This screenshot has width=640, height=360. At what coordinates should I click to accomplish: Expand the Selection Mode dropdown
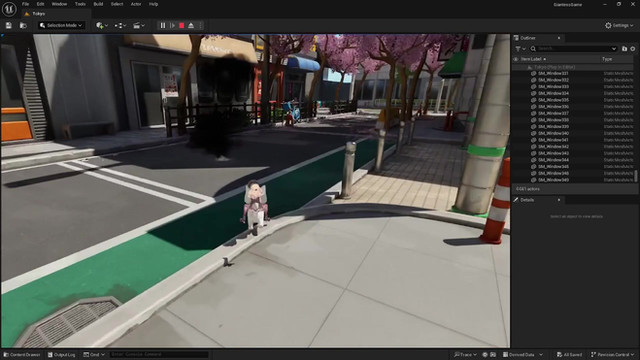[x=62, y=25]
